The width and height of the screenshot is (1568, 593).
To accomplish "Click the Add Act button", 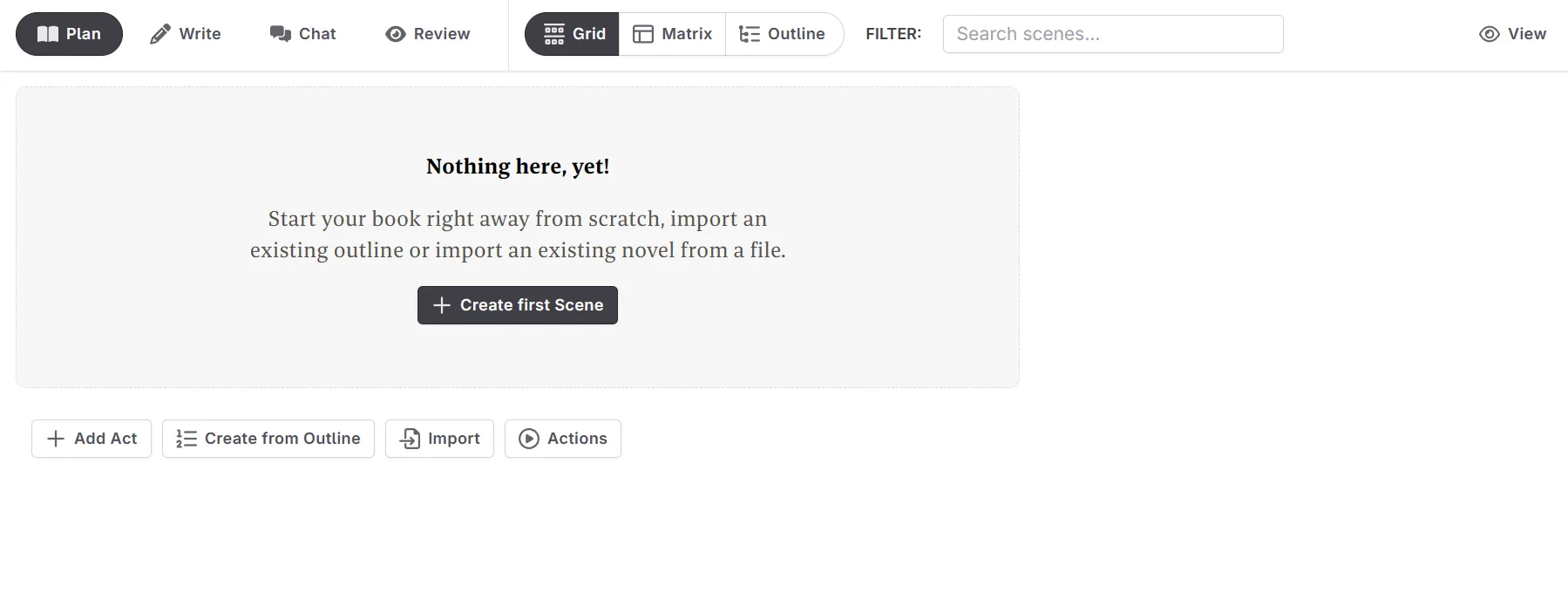I will (x=92, y=439).
